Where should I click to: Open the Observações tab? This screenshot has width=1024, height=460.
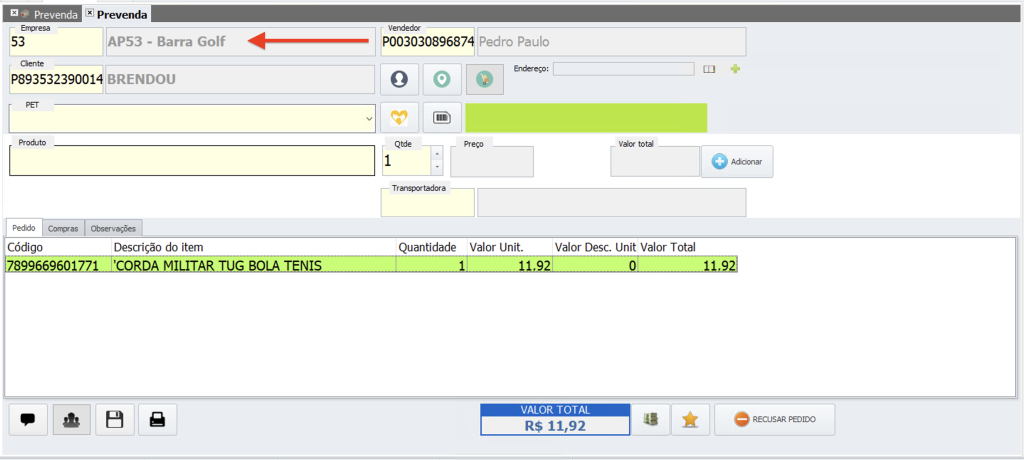click(x=114, y=228)
